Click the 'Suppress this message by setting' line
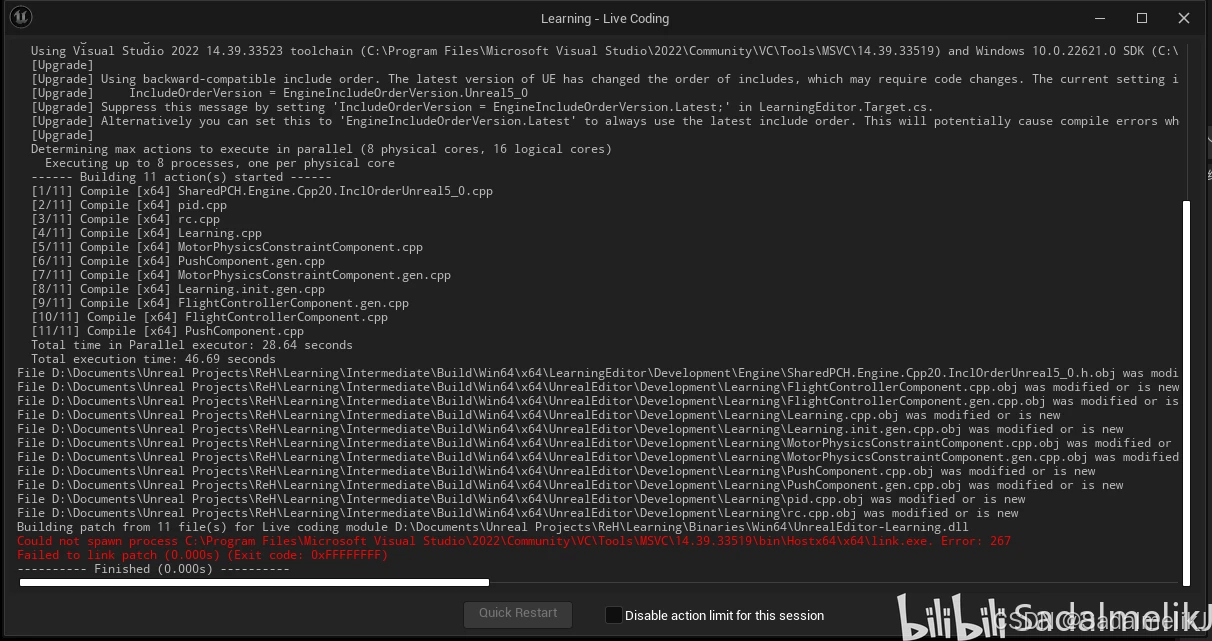 coord(482,107)
